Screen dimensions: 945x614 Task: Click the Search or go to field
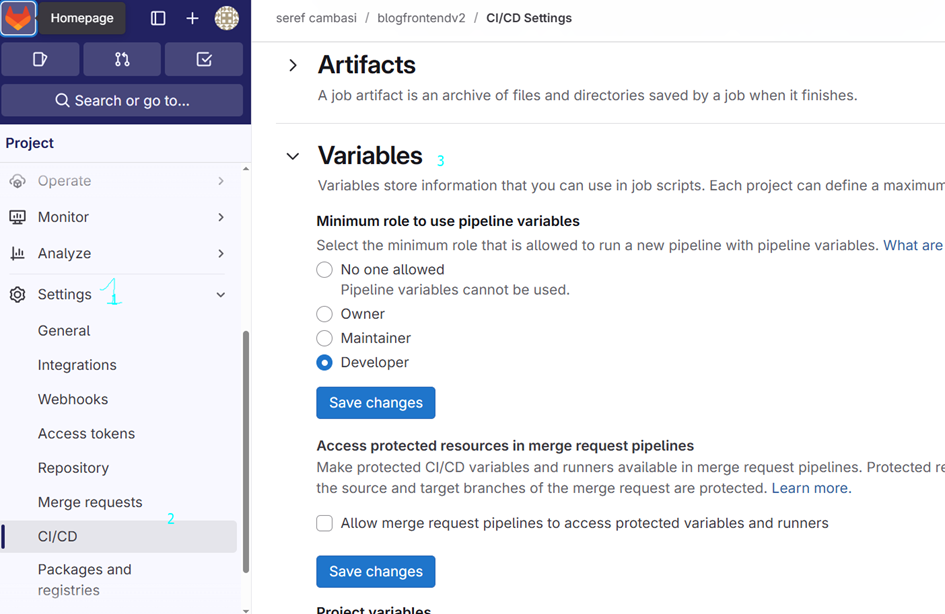(122, 100)
